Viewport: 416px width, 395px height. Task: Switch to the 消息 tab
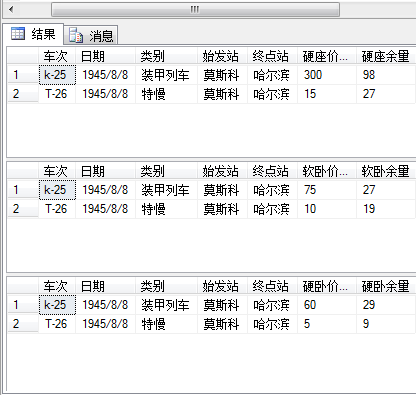[x=91, y=35]
